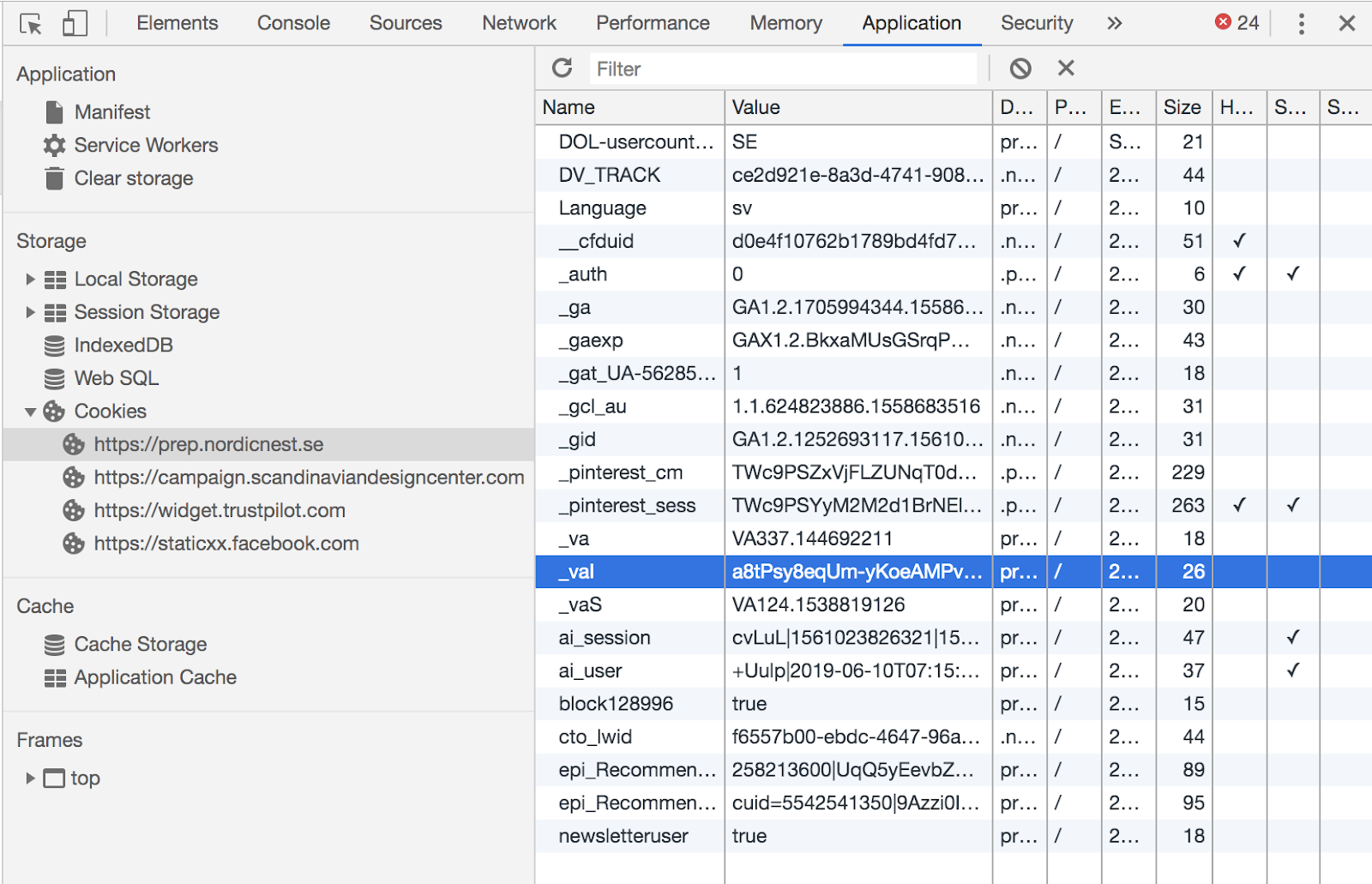The image size is (1372, 884).
Task: Click the Secure checkmark for ai_user
Action: [x=1293, y=671]
